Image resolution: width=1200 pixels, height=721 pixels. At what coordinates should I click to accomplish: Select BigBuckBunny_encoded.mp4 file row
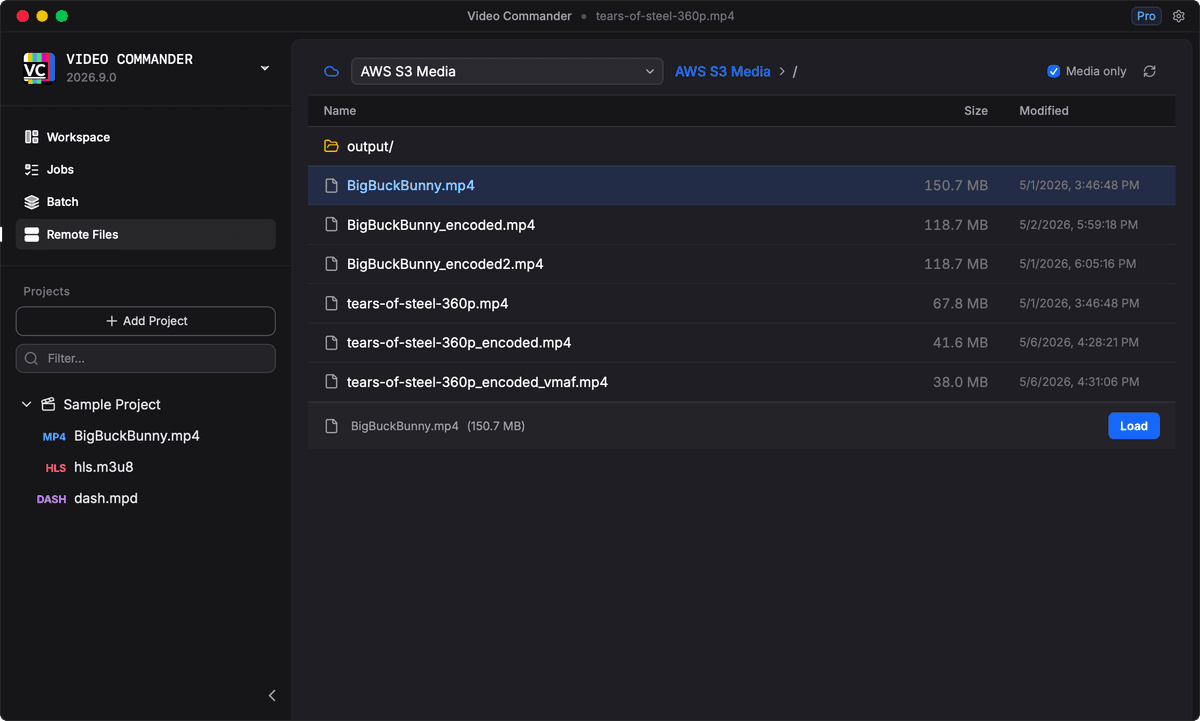point(742,225)
